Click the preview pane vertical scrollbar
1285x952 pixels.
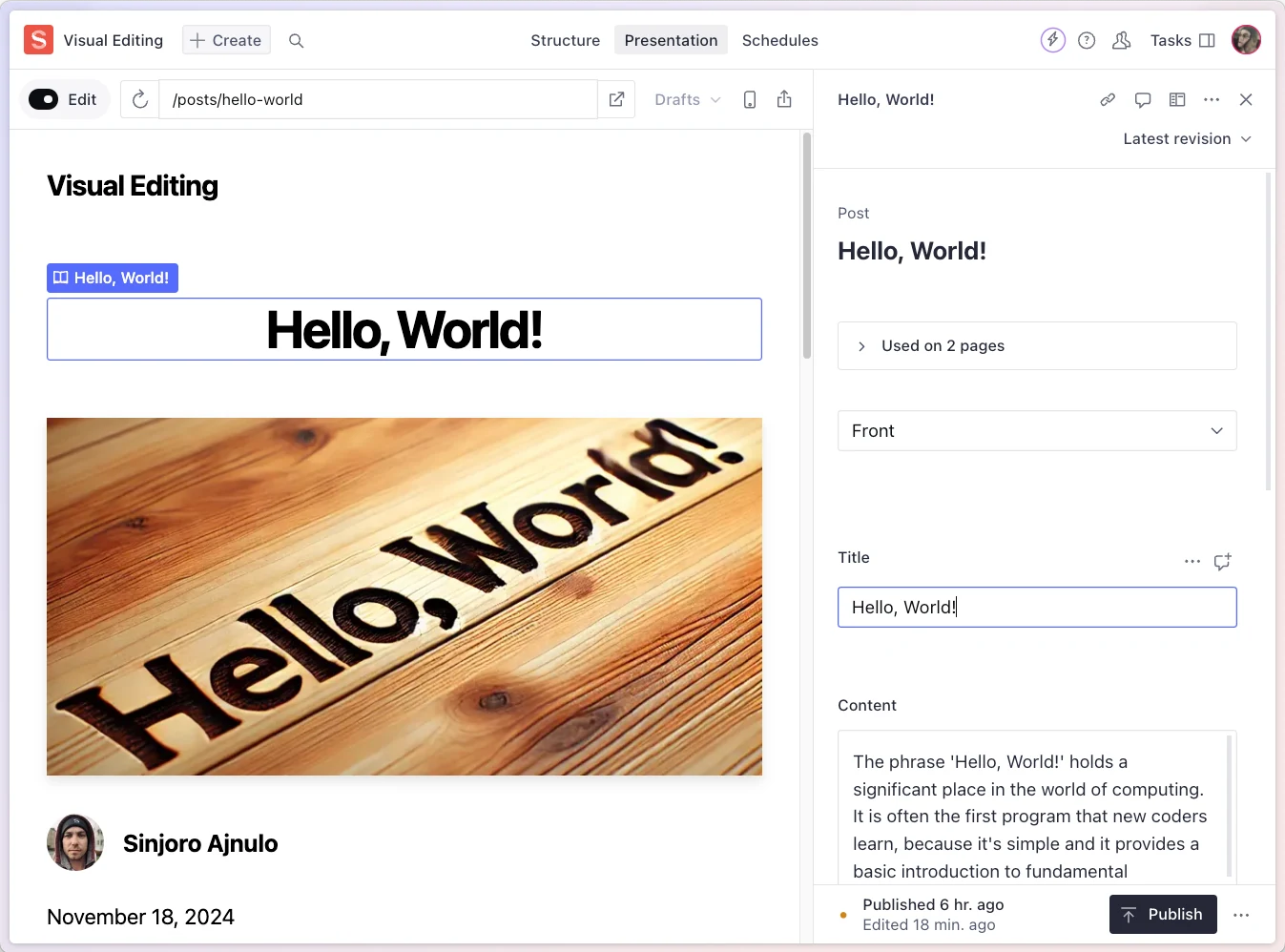click(807, 245)
